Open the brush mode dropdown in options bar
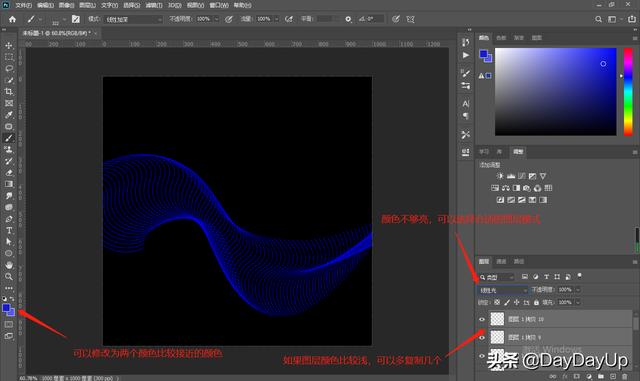This screenshot has height=381, width=640. coord(133,19)
